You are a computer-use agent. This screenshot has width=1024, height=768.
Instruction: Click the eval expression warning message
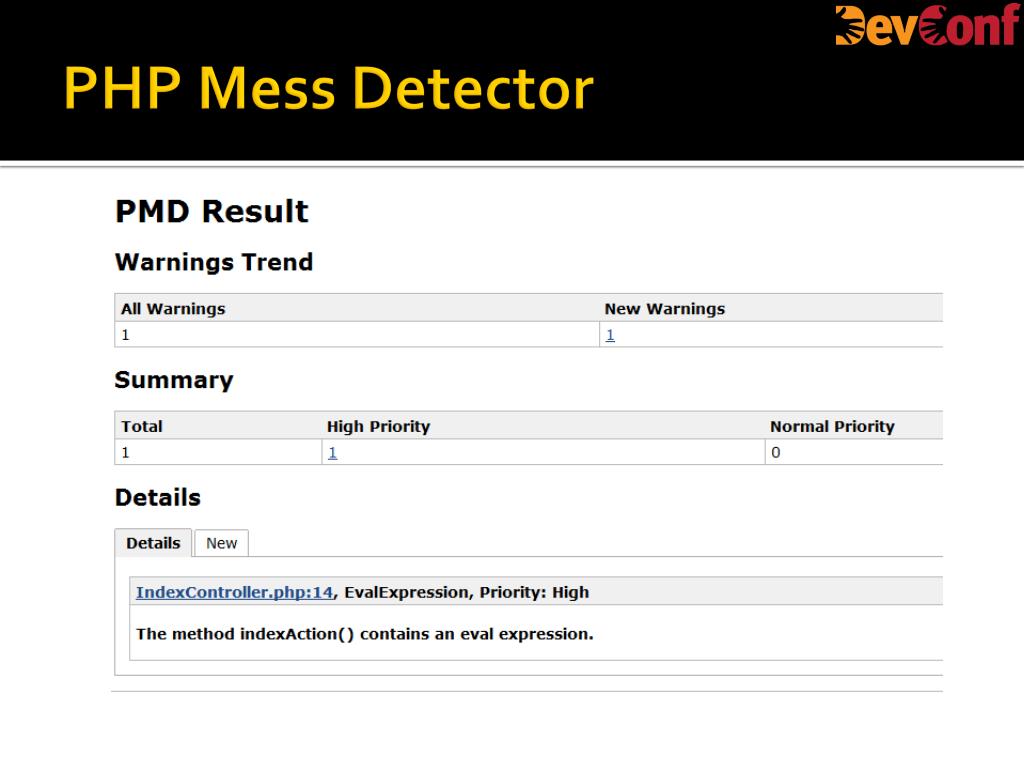365,634
